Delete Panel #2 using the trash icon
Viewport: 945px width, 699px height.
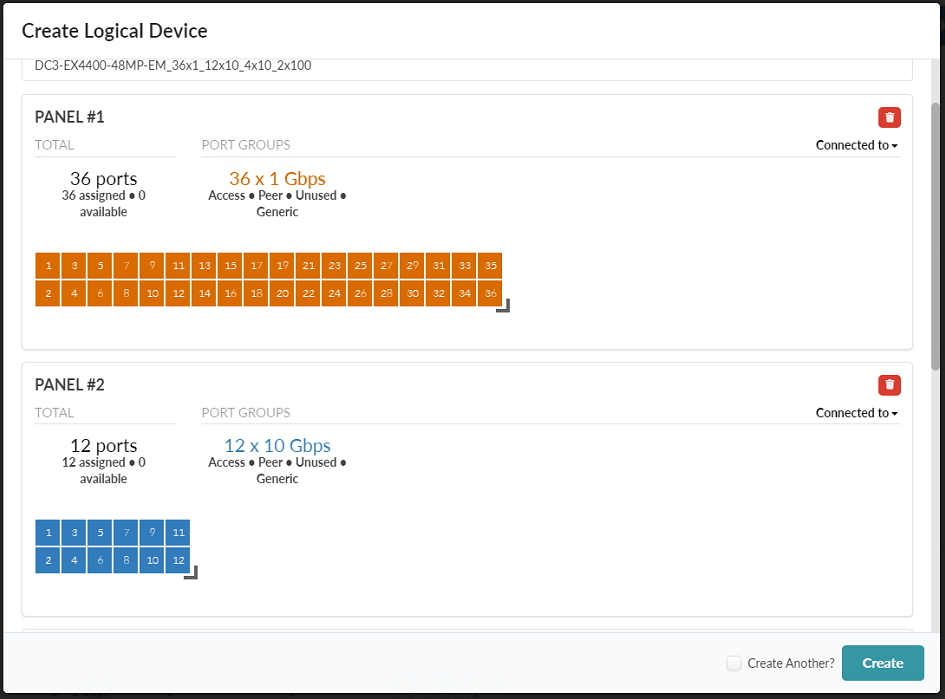[889, 385]
